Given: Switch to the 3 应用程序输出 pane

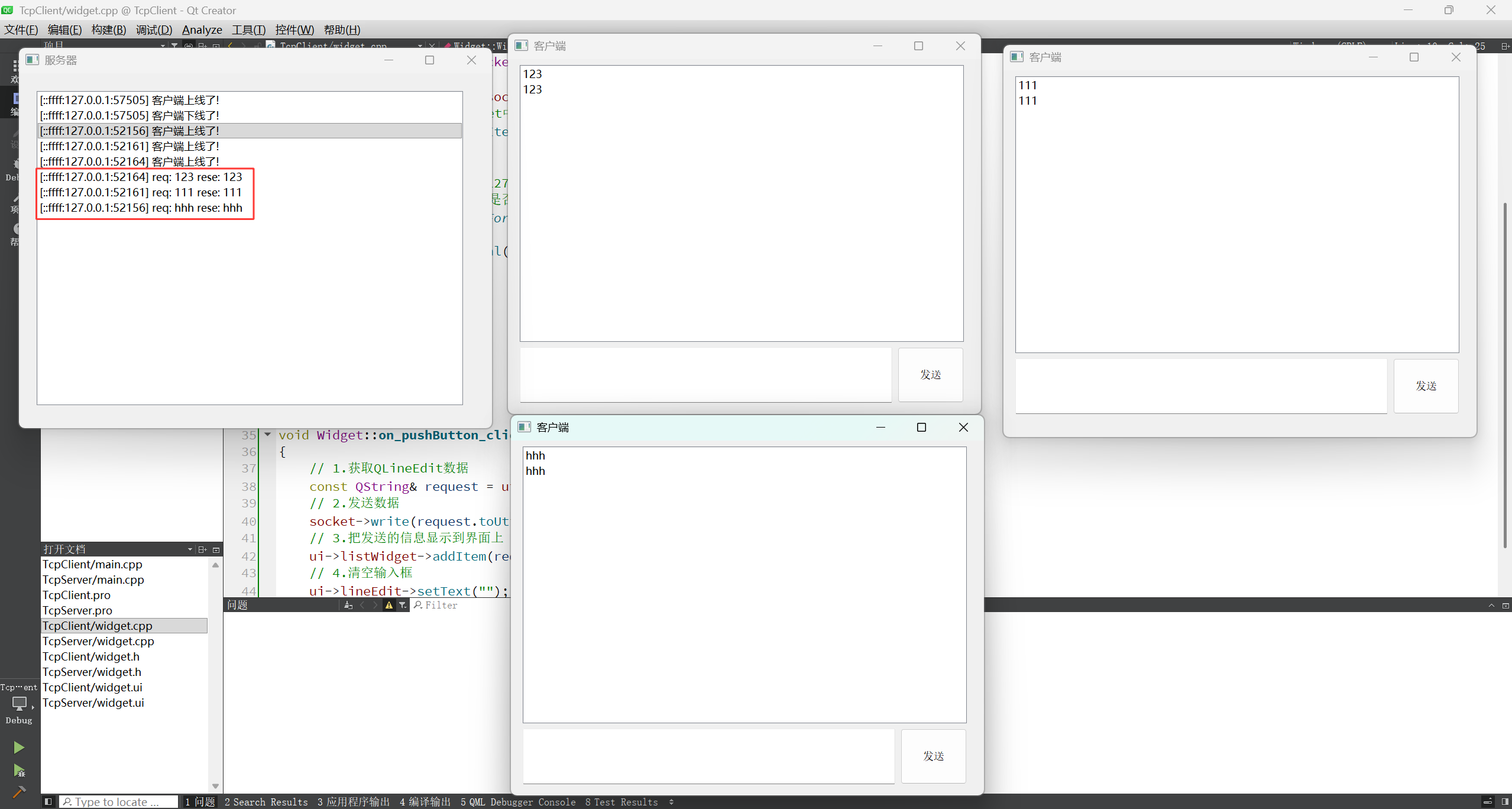Looking at the screenshot, I should pyautogui.click(x=354, y=802).
